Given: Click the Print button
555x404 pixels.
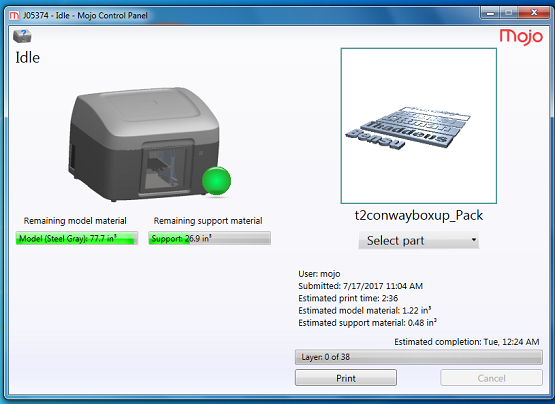Looking at the screenshot, I should click(x=346, y=378).
